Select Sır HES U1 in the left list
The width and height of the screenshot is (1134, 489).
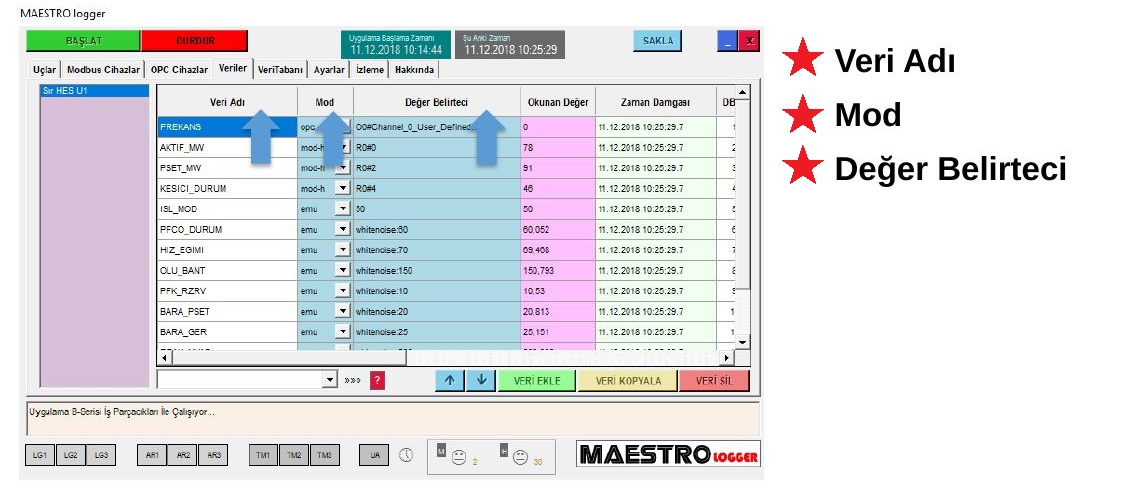click(x=95, y=91)
